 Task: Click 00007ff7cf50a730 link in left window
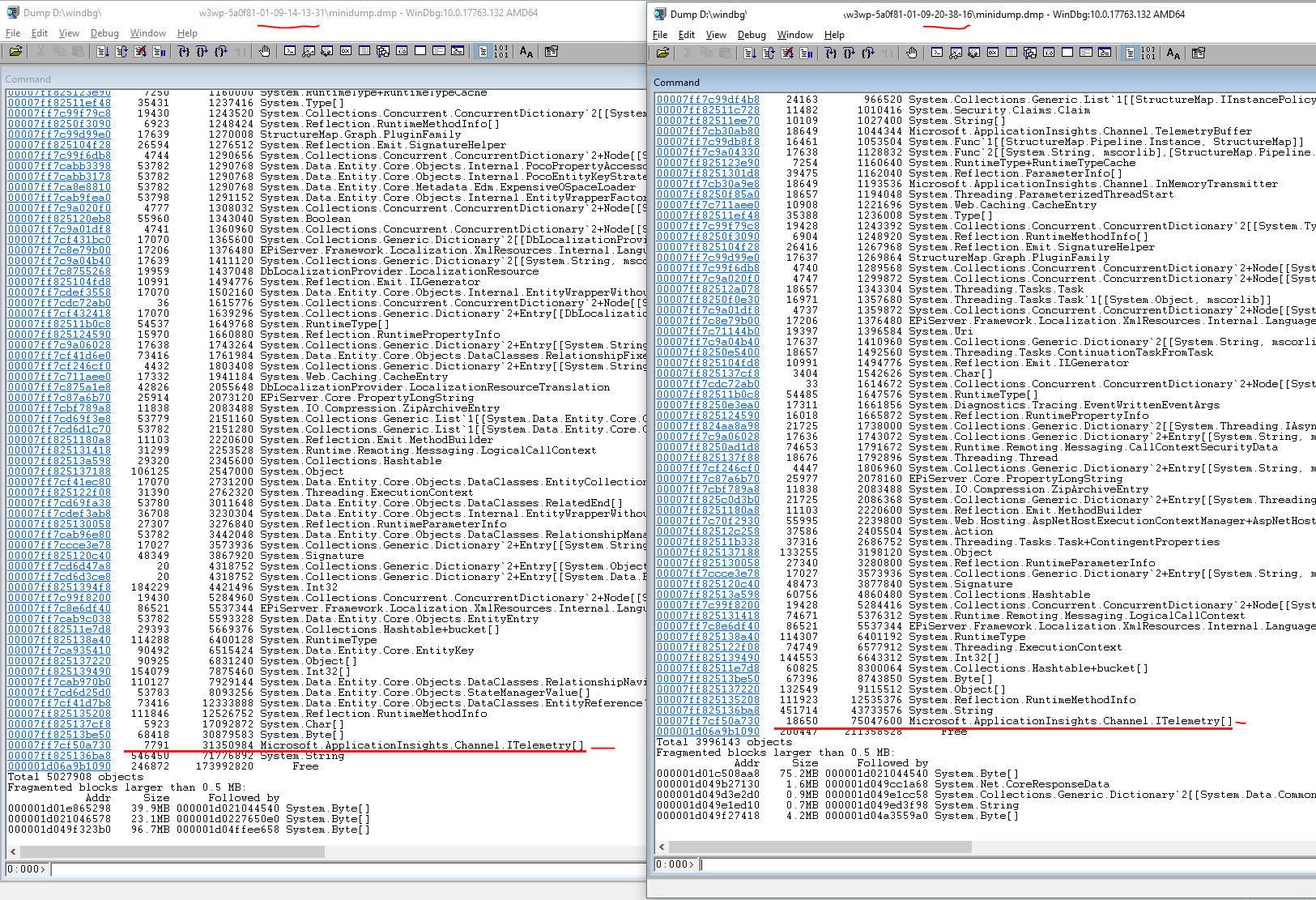[59, 745]
